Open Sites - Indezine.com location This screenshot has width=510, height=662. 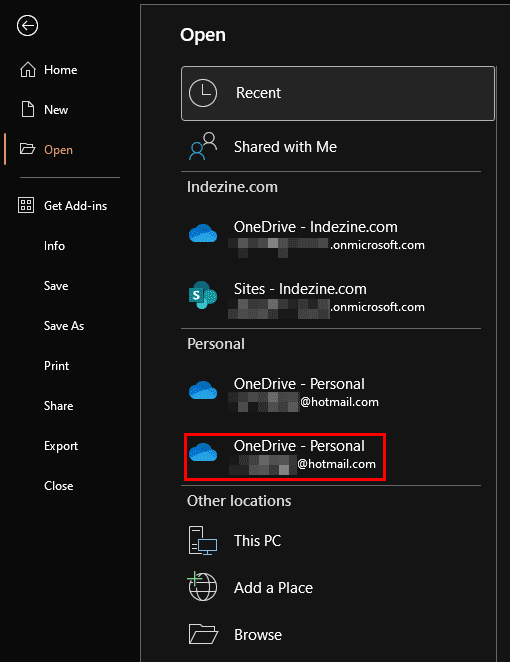click(331, 298)
